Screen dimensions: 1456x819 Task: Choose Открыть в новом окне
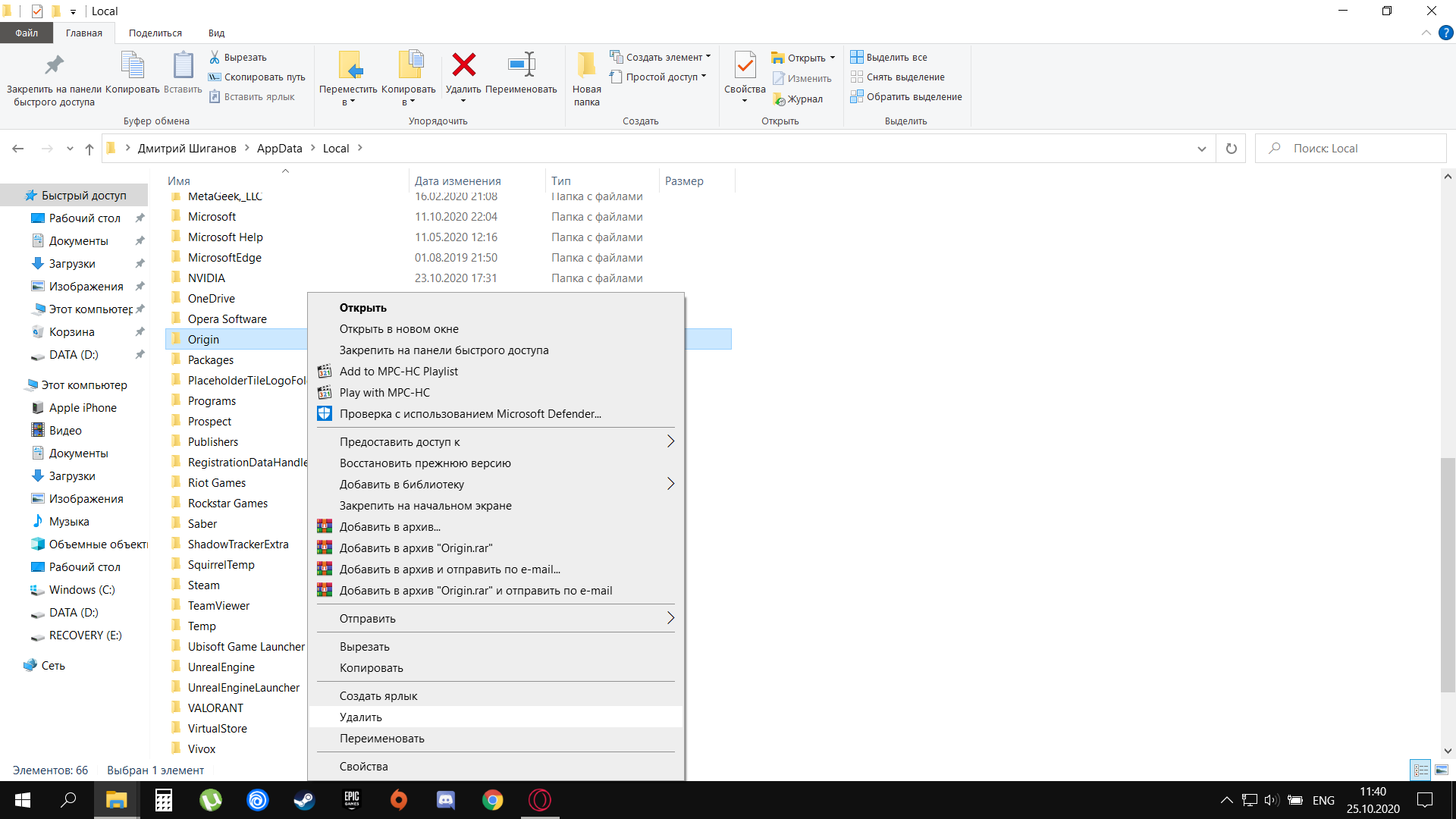pyautogui.click(x=496, y=328)
